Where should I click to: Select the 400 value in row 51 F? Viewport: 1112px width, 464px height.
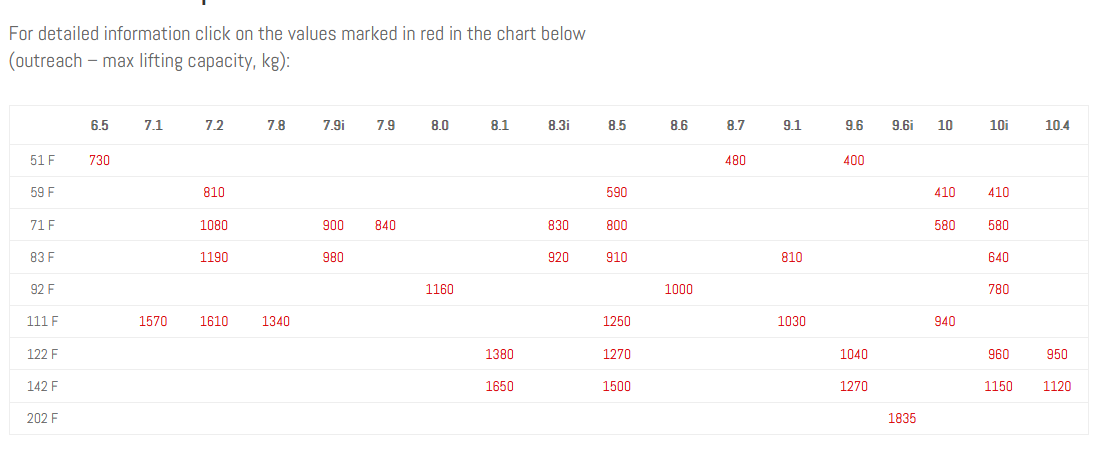pyautogui.click(x=853, y=161)
